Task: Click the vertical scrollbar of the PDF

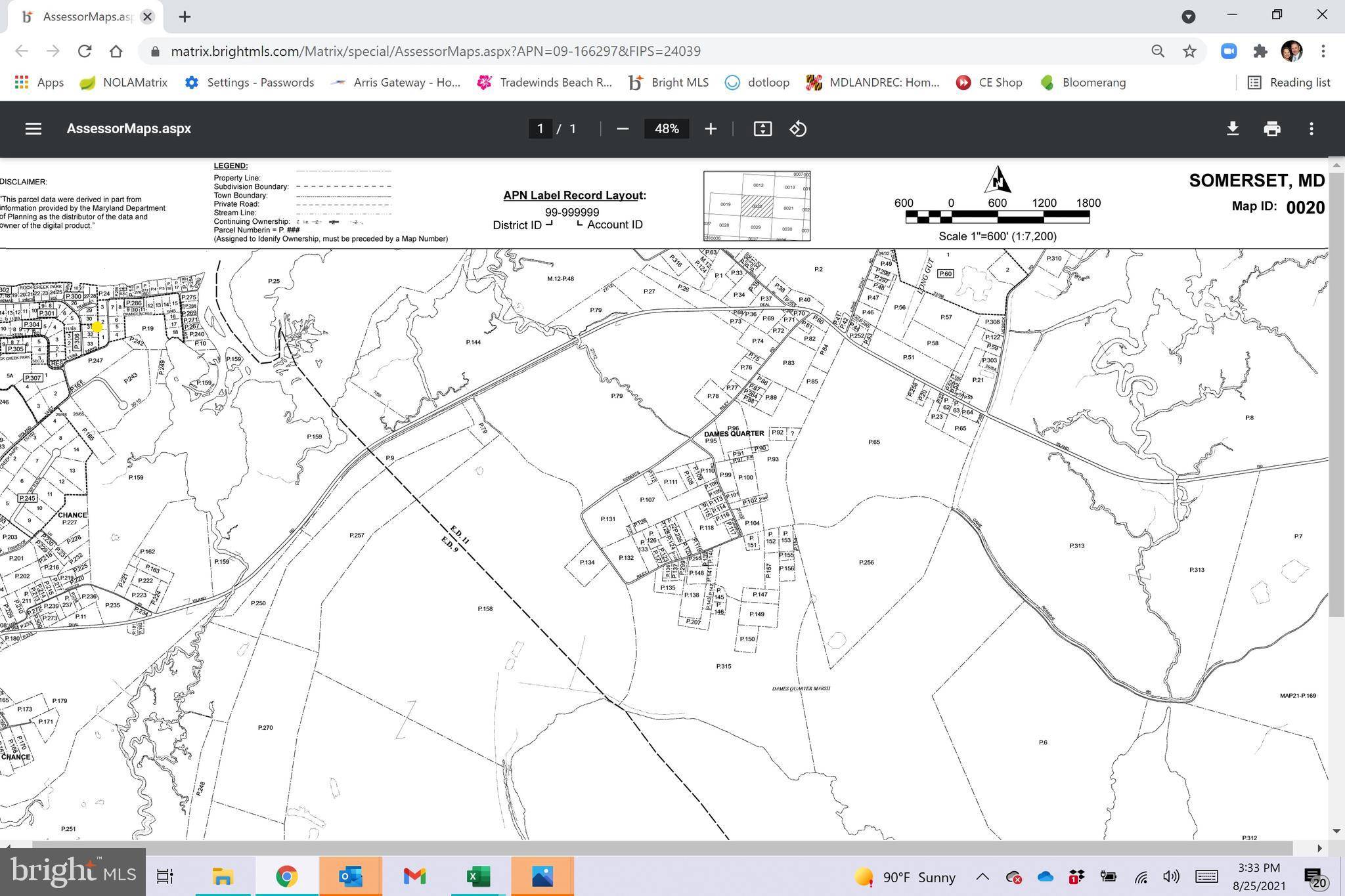Action: (x=1336, y=394)
